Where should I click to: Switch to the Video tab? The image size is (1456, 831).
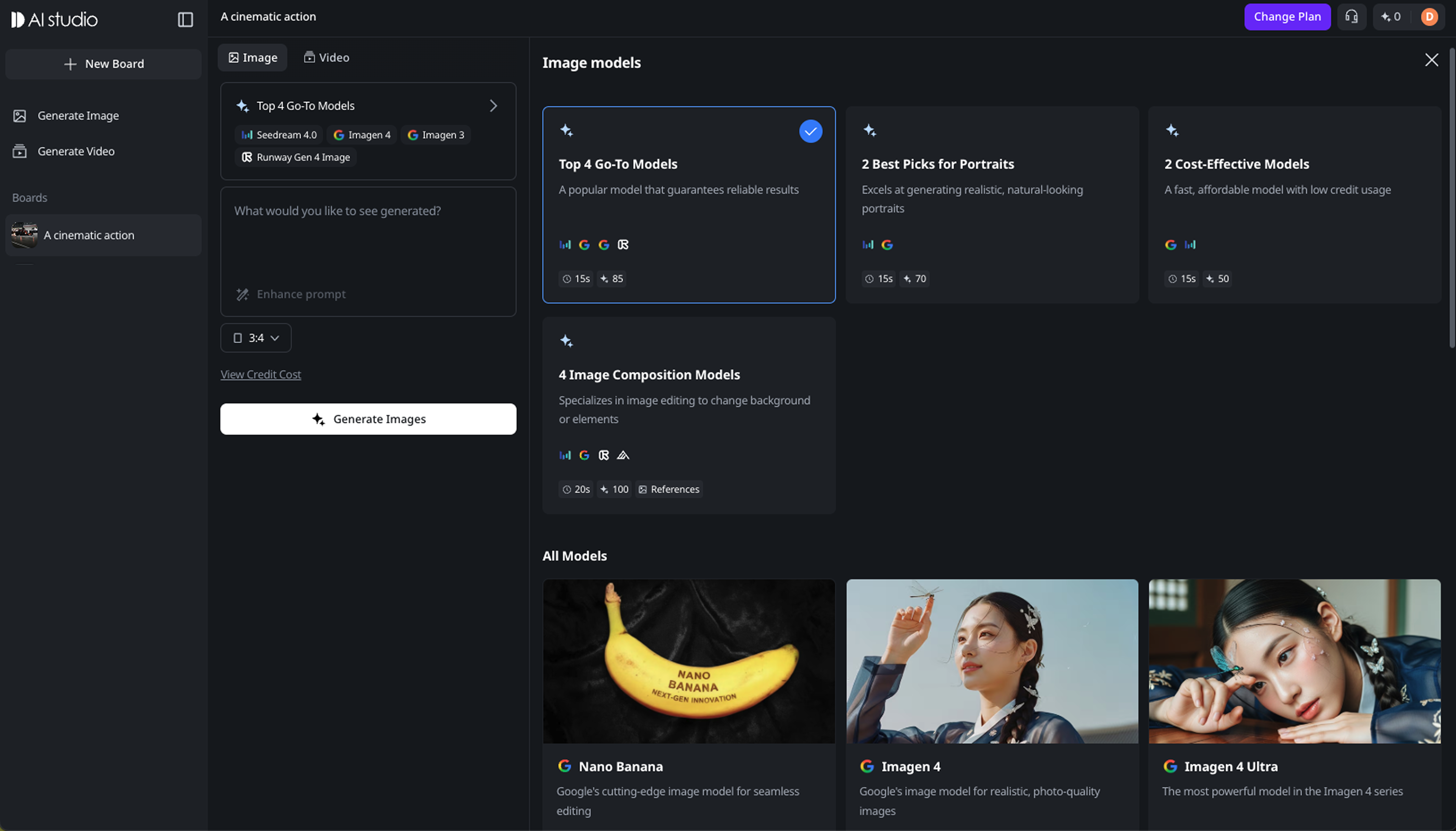326,58
